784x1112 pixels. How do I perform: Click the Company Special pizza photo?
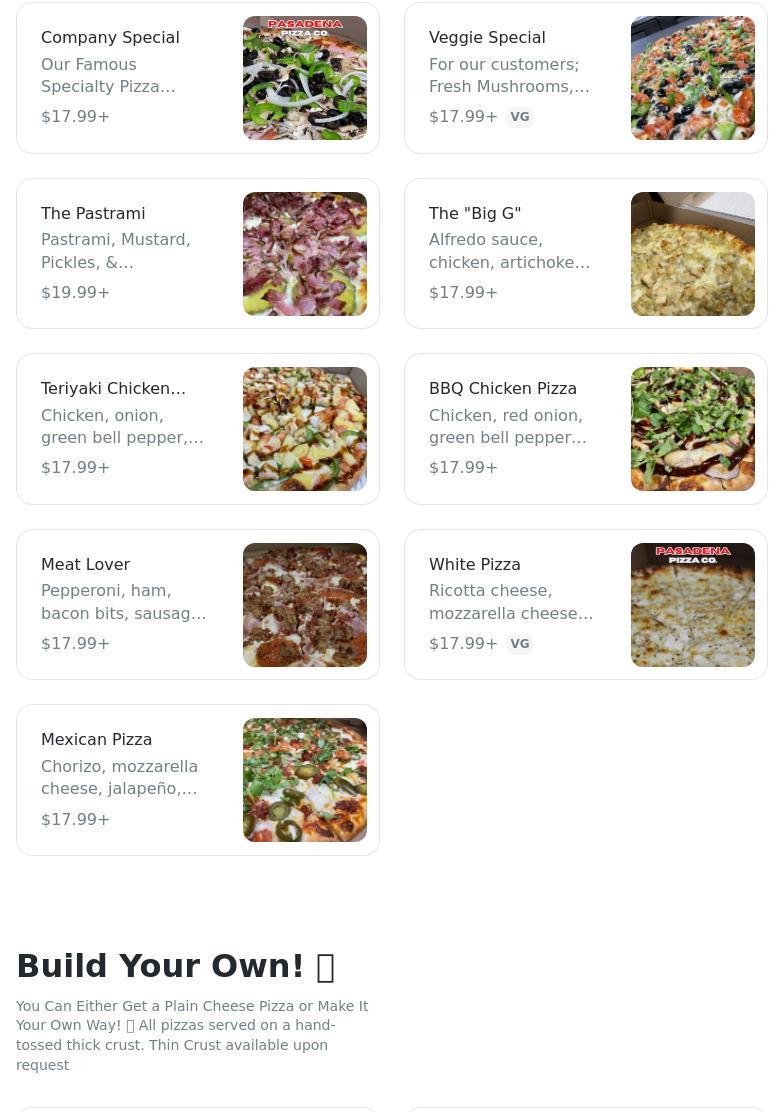click(305, 78)
